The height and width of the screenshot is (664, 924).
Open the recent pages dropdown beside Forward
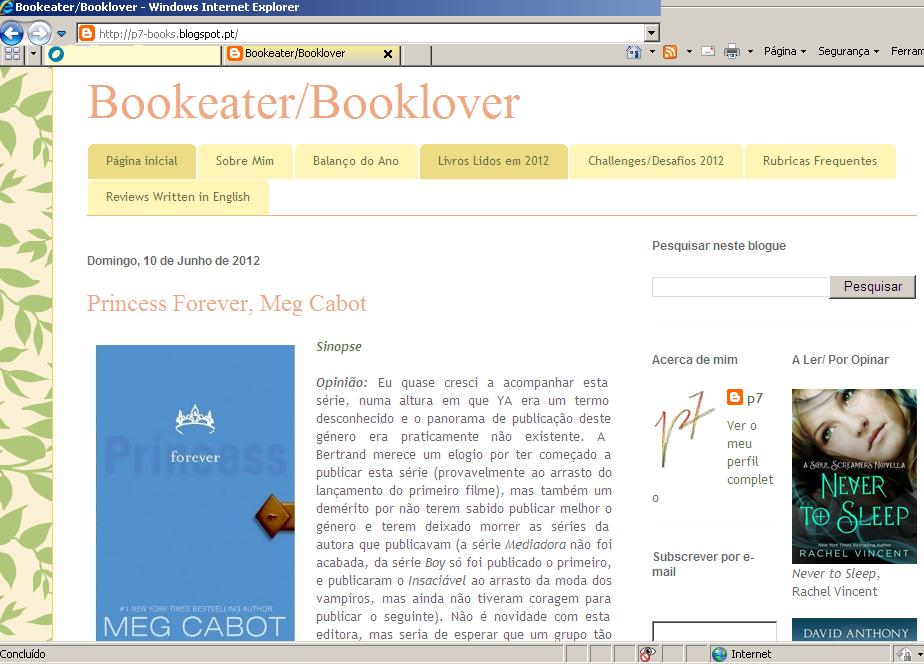[x=62, y=34]
